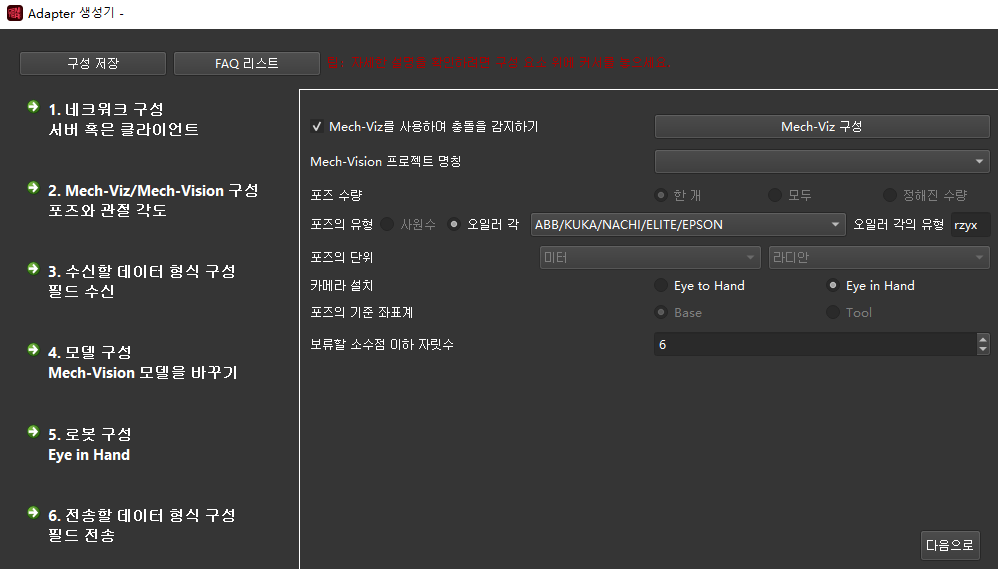Go to next step with 다음으로

tap(950, 545)
